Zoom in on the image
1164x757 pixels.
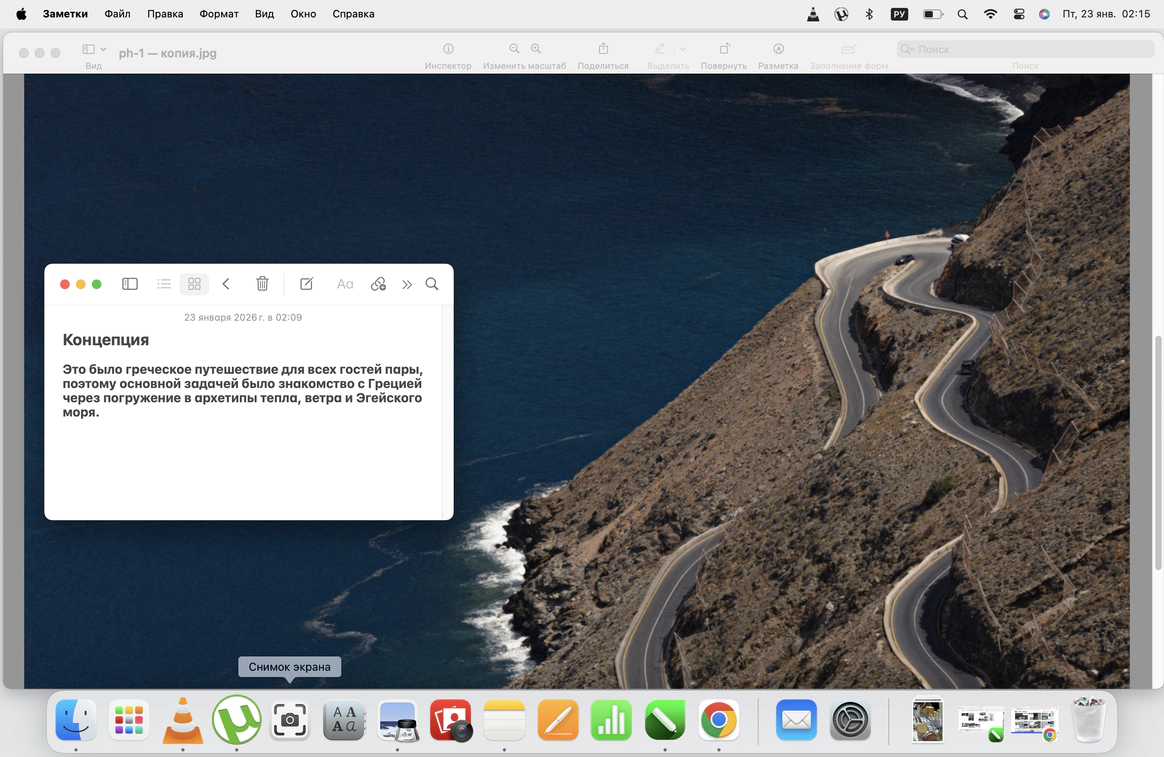click(x=536, y=49)
